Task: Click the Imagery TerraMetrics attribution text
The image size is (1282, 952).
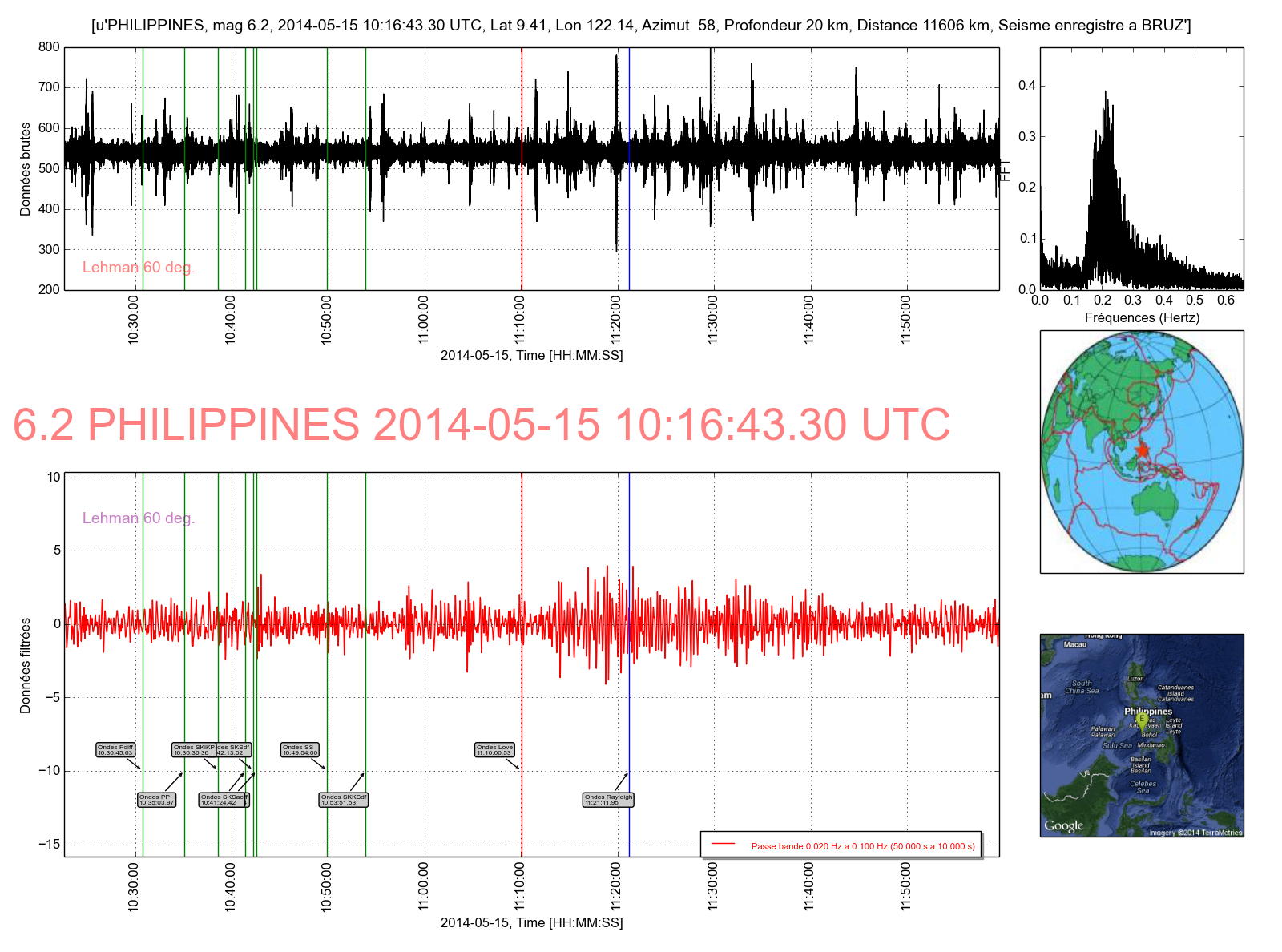Action: pos(1195,833)
